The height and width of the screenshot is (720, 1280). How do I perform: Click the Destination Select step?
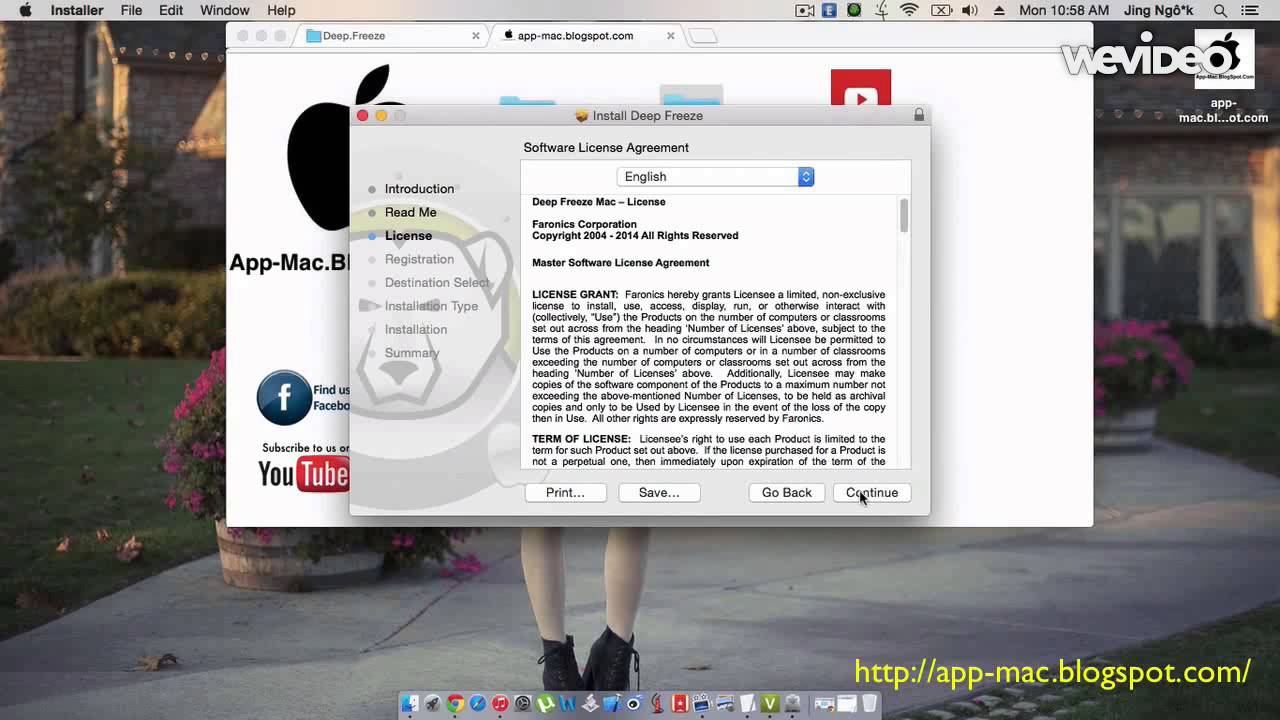[437, 282]
